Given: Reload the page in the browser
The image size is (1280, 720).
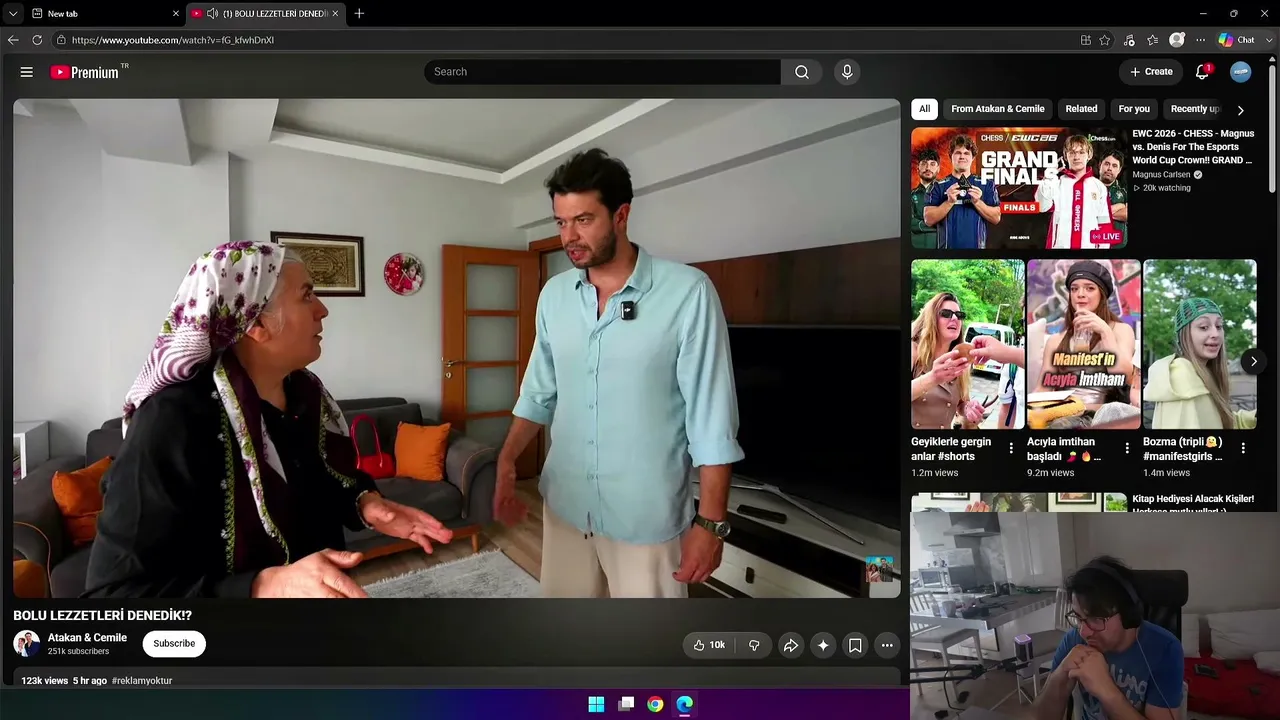Looking at the screenshot, I should 37,40.
